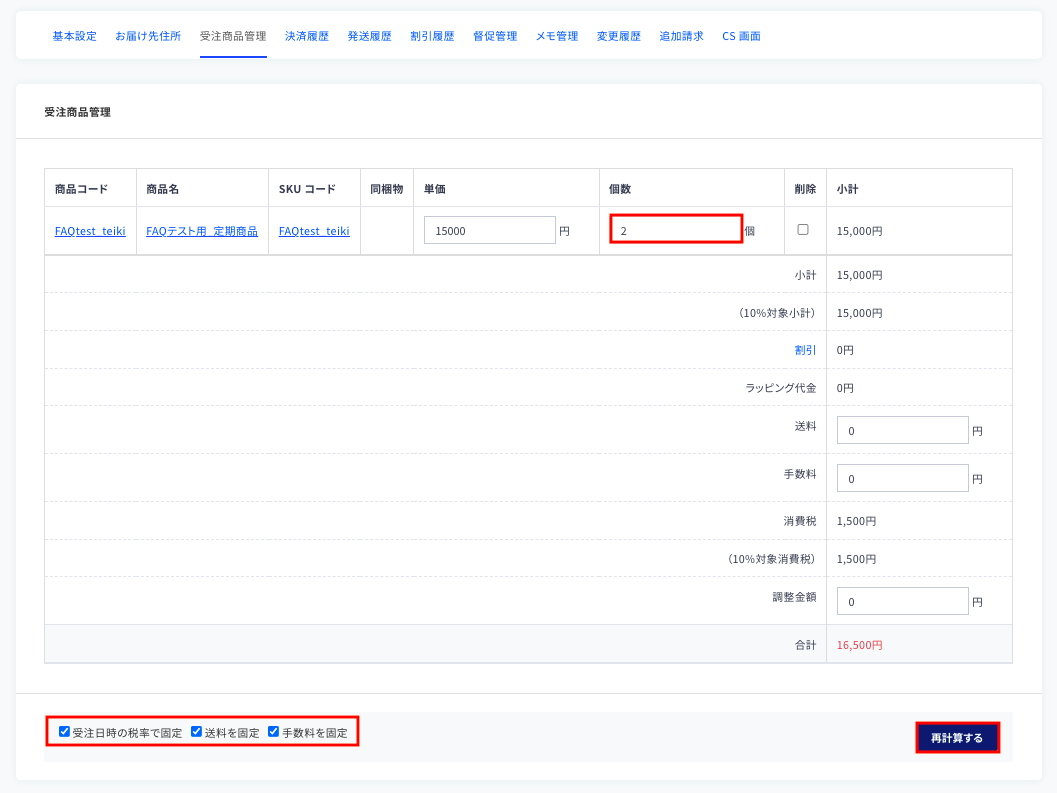This screenshot has width=1057, height=793.
Task: Open the 割引履歴 tab
Action: tap(432, 36)
